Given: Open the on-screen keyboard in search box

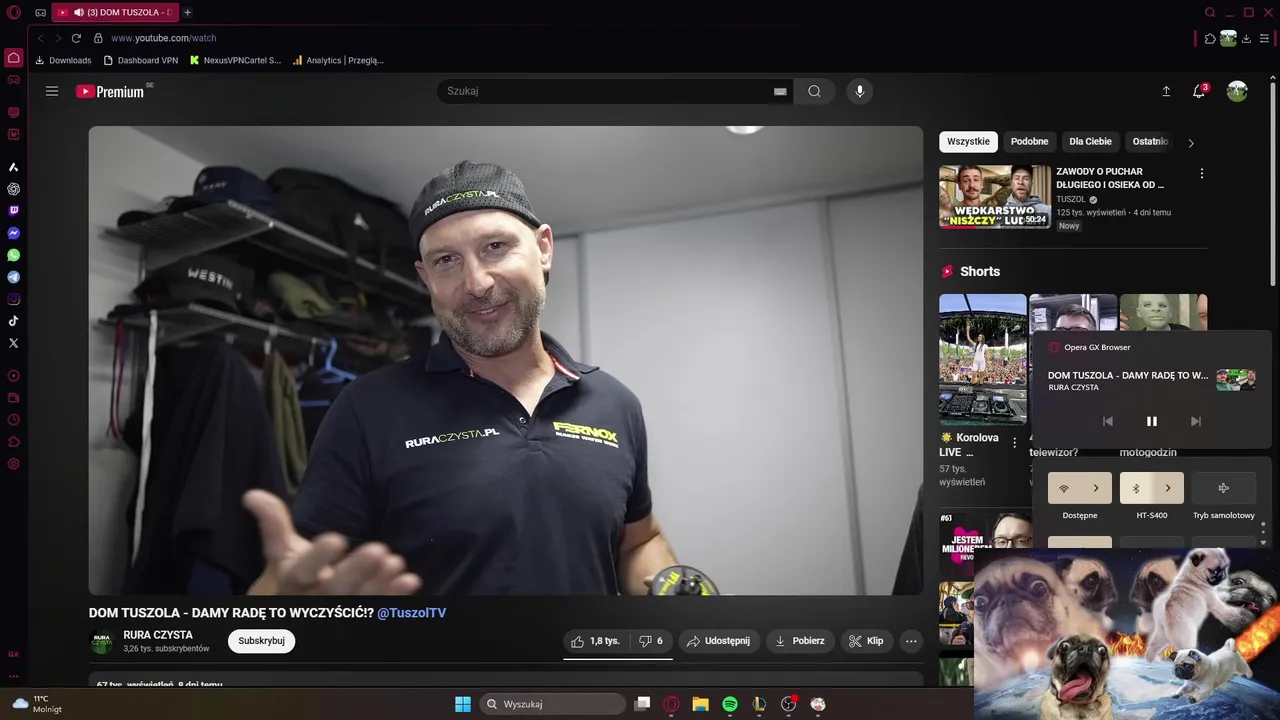Looking at the screenshot, I should click(780, 91).
